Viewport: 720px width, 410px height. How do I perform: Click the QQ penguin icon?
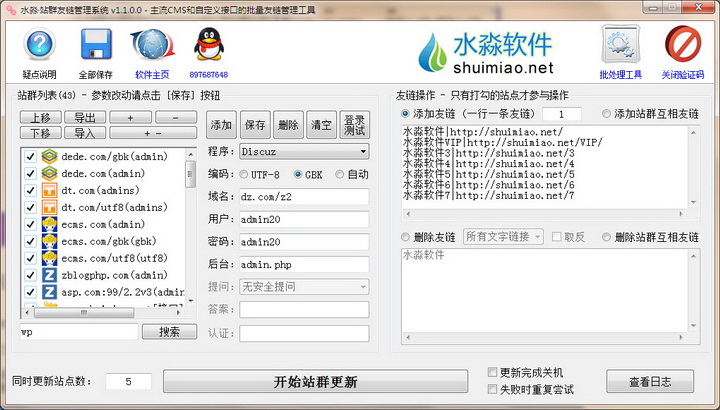click(x=209, y=45)
